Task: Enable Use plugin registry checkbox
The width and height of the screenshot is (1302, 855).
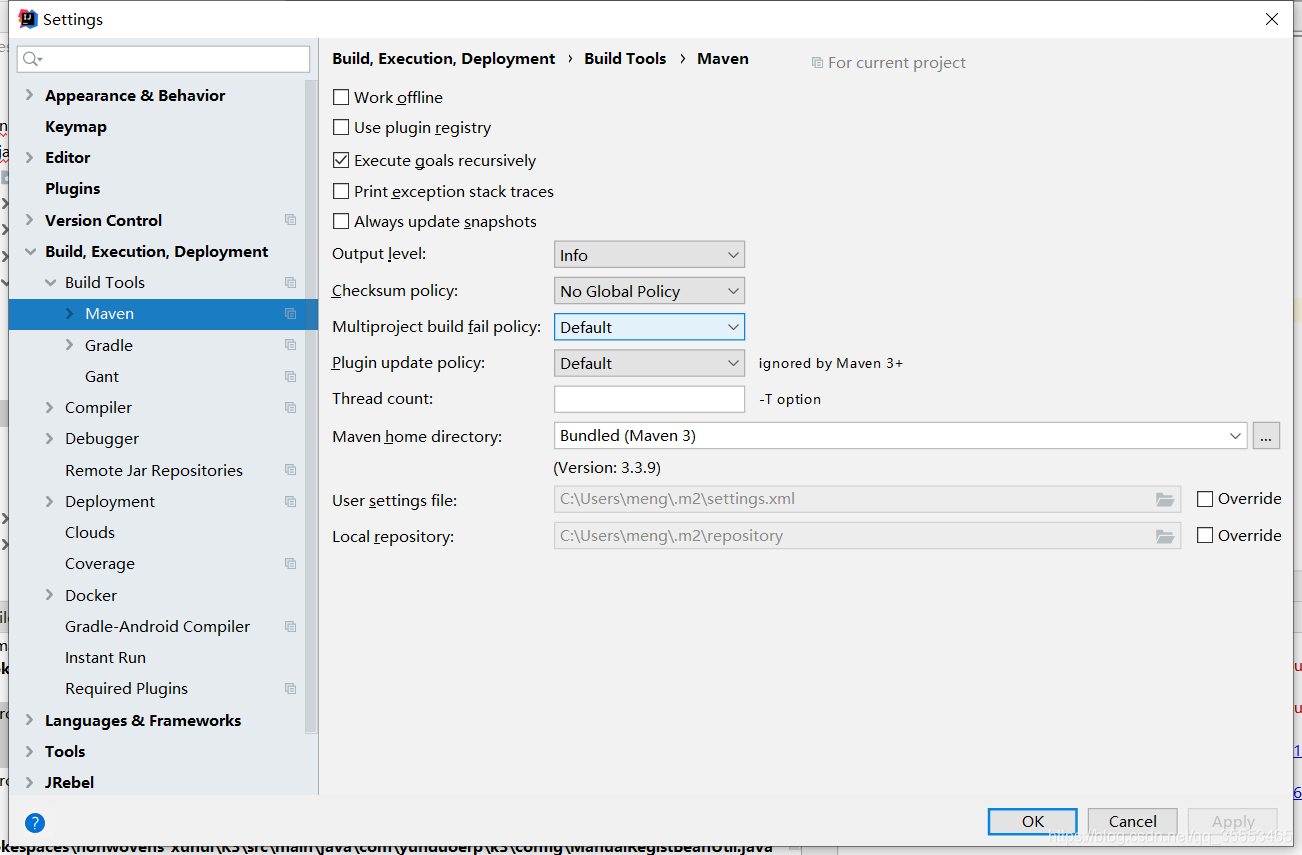Action: tap(341, 127)
